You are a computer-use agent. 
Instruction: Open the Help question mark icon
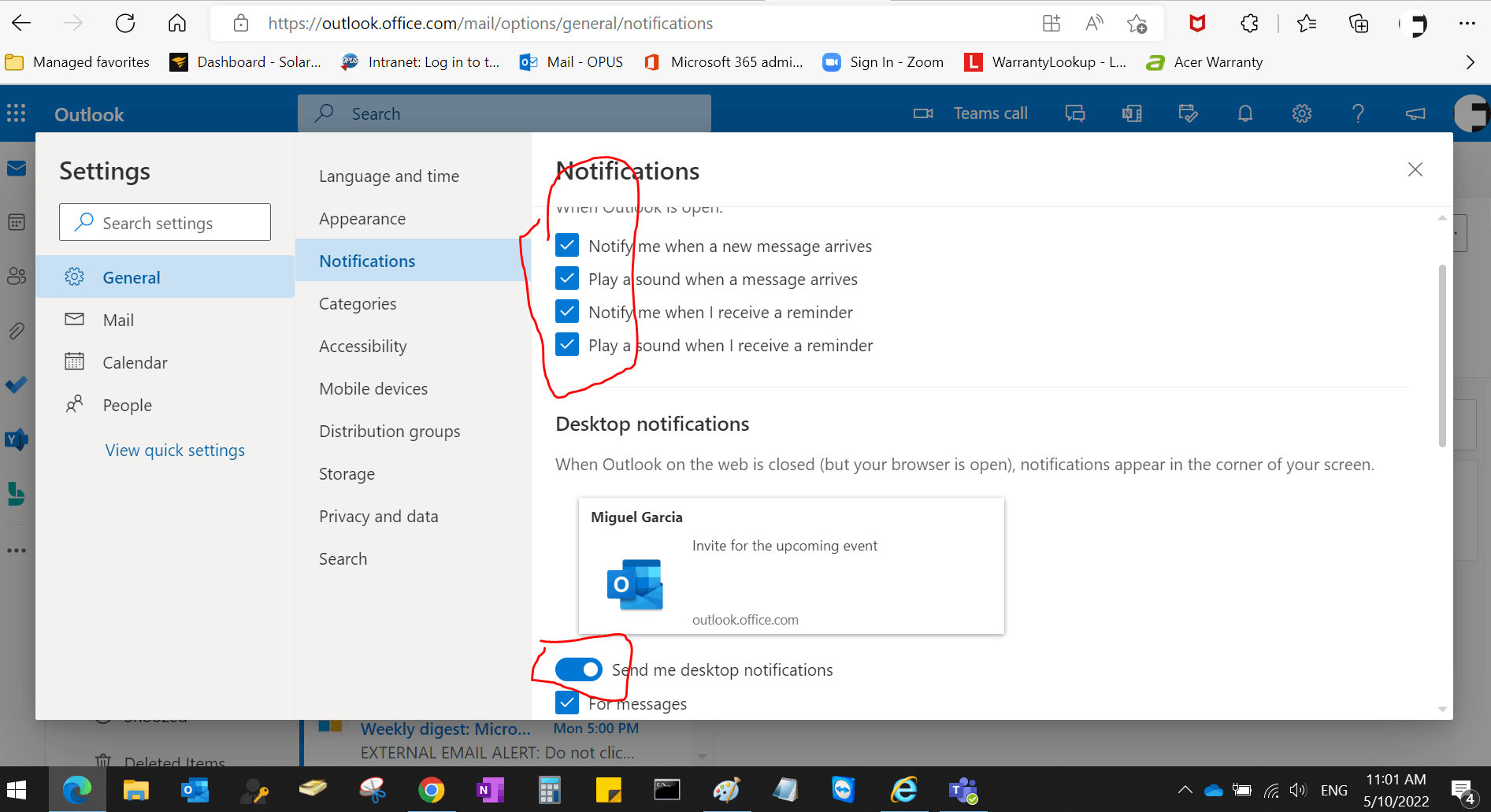1358,113
